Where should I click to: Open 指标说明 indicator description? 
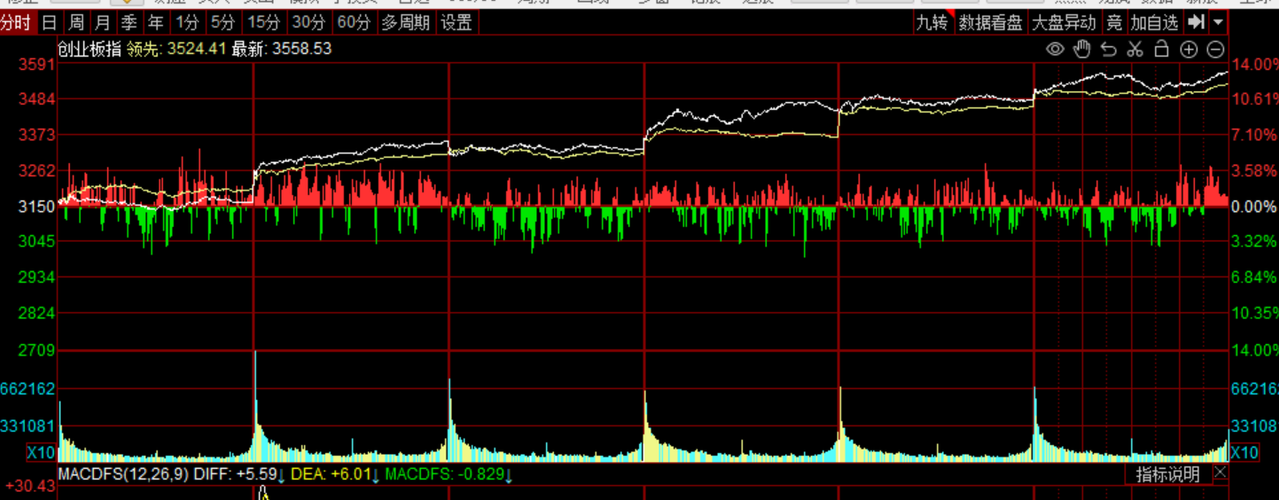click(x=1168, y=474)
